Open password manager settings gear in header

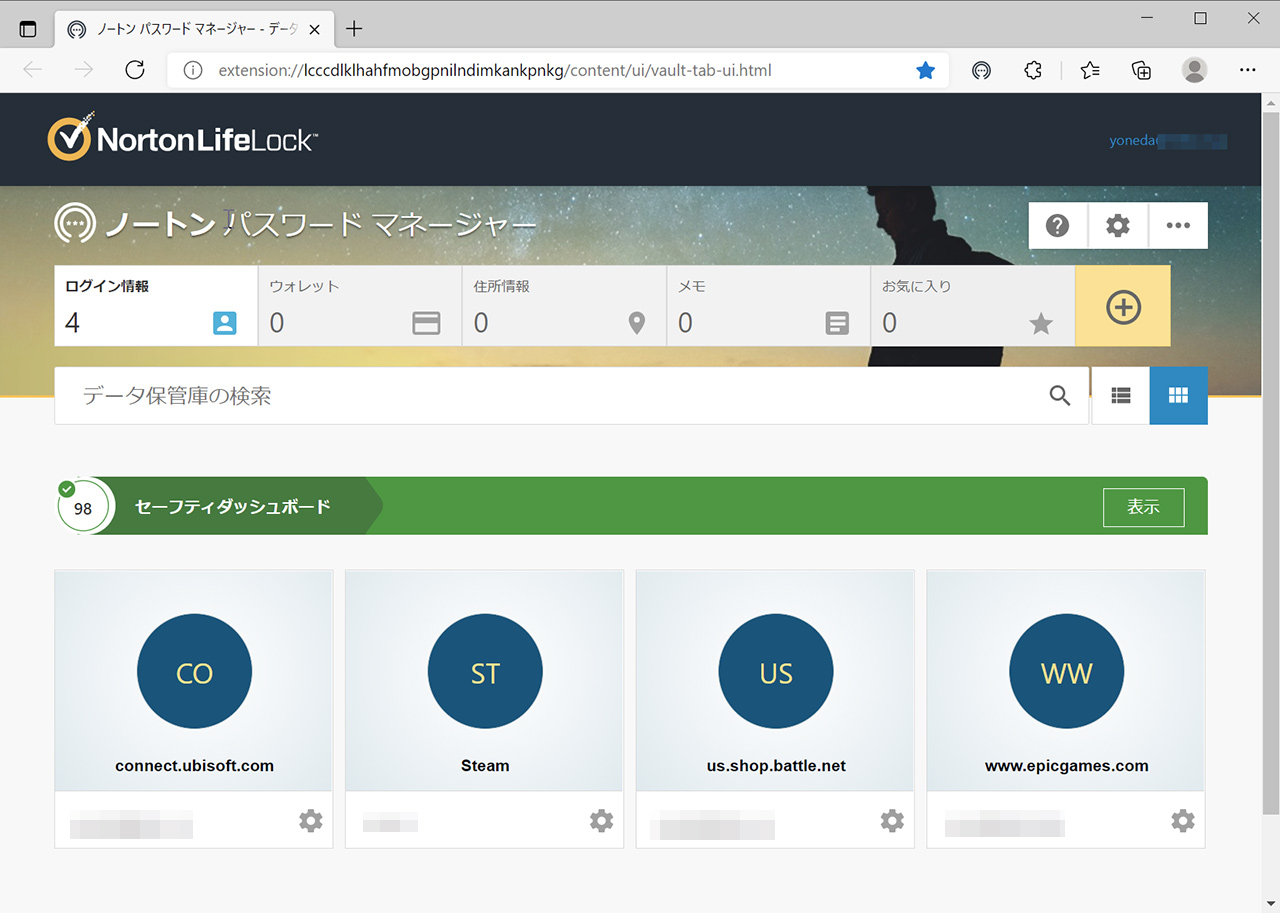click(x=1118, y=226)
